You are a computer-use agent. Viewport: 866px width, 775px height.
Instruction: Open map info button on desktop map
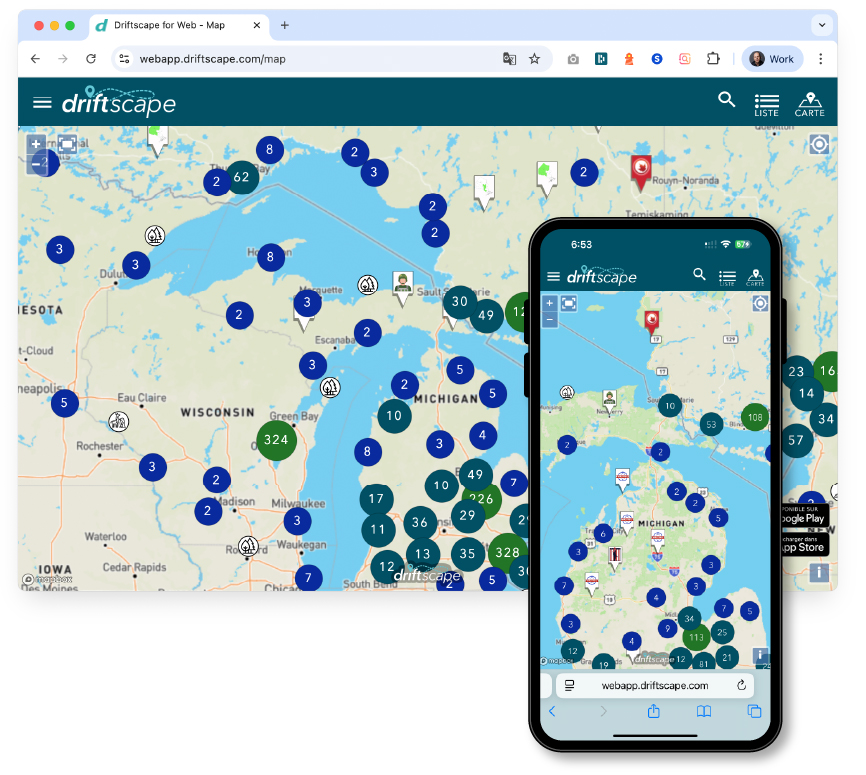click(819, 572)
